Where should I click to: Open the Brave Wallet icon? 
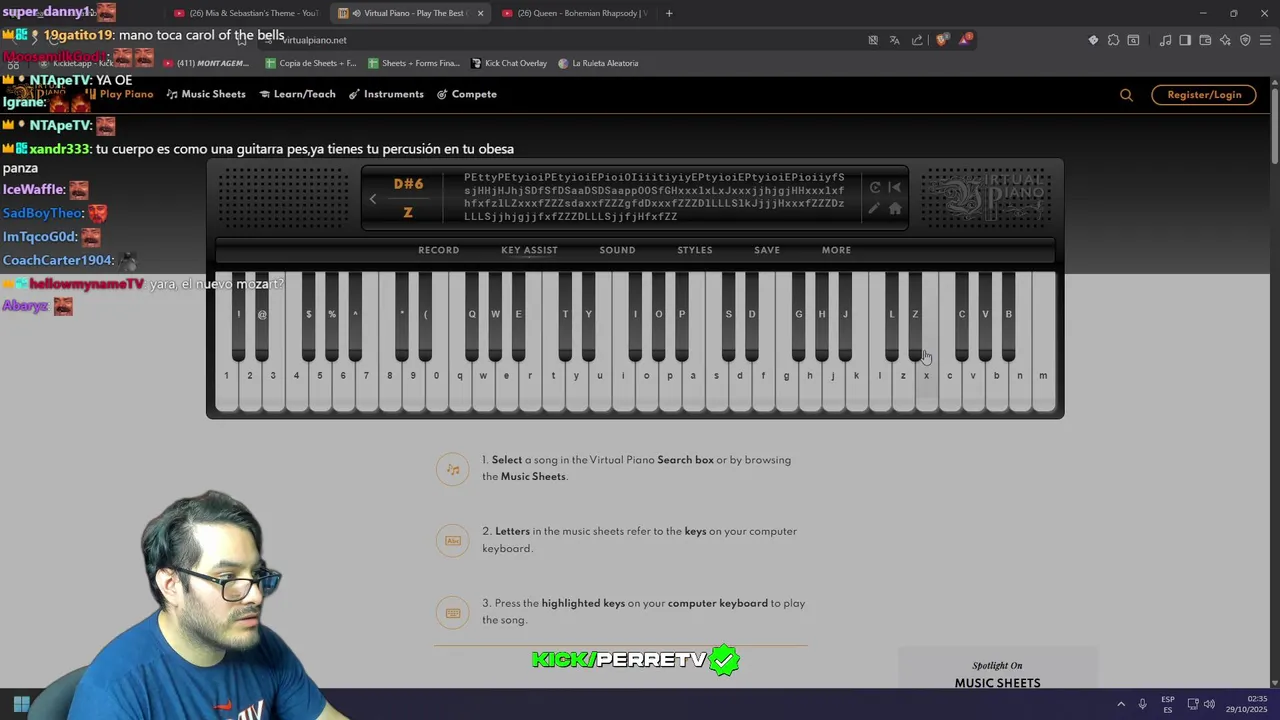1205,40
